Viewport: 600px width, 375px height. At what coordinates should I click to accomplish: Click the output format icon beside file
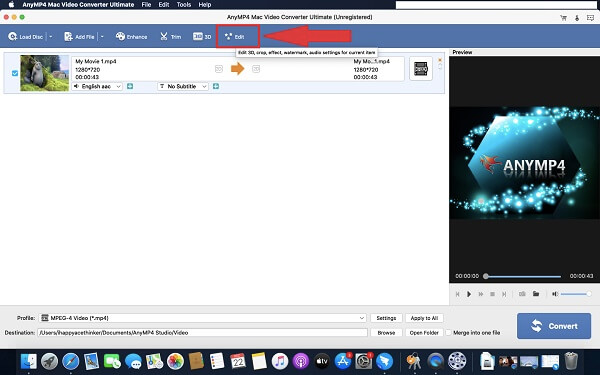pyautogui.click(x=421, y=69)
